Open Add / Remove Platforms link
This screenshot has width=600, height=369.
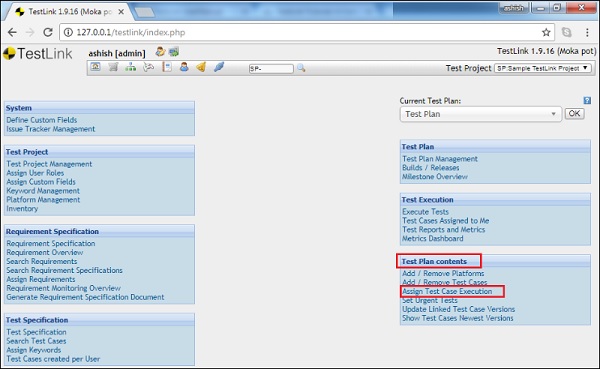443,273
